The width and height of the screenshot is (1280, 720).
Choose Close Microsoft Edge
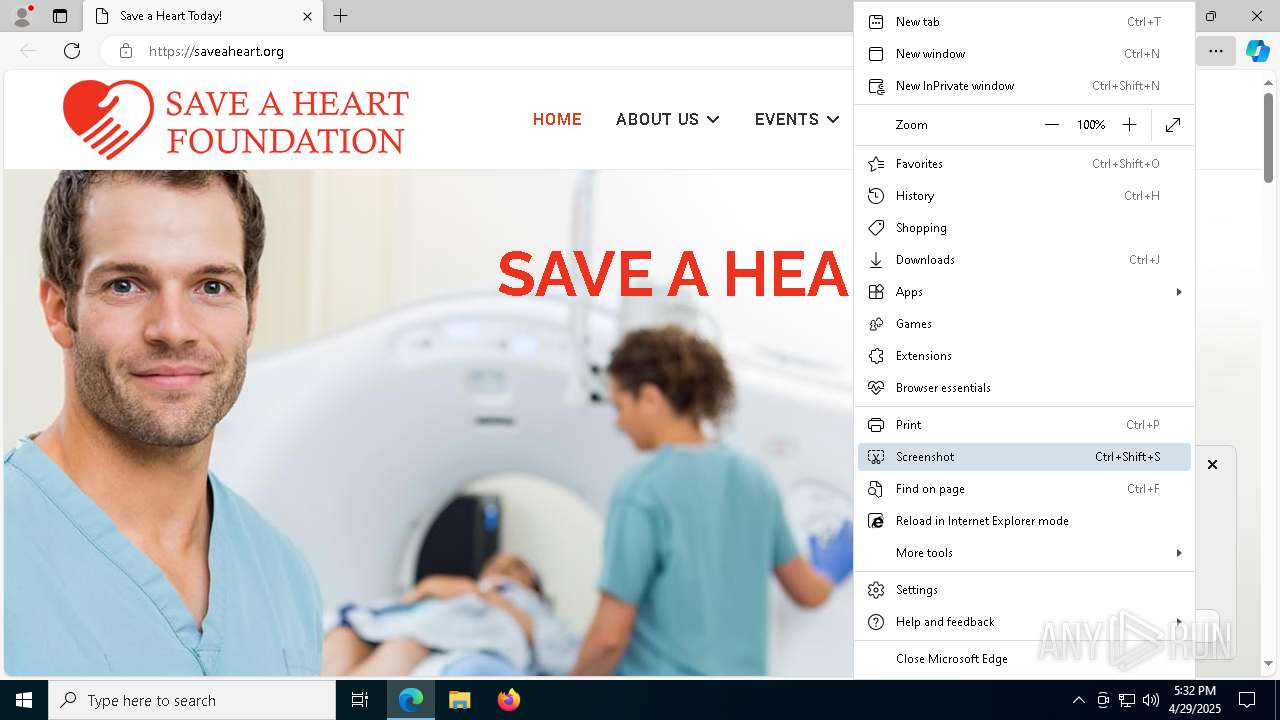[1024, 659]
